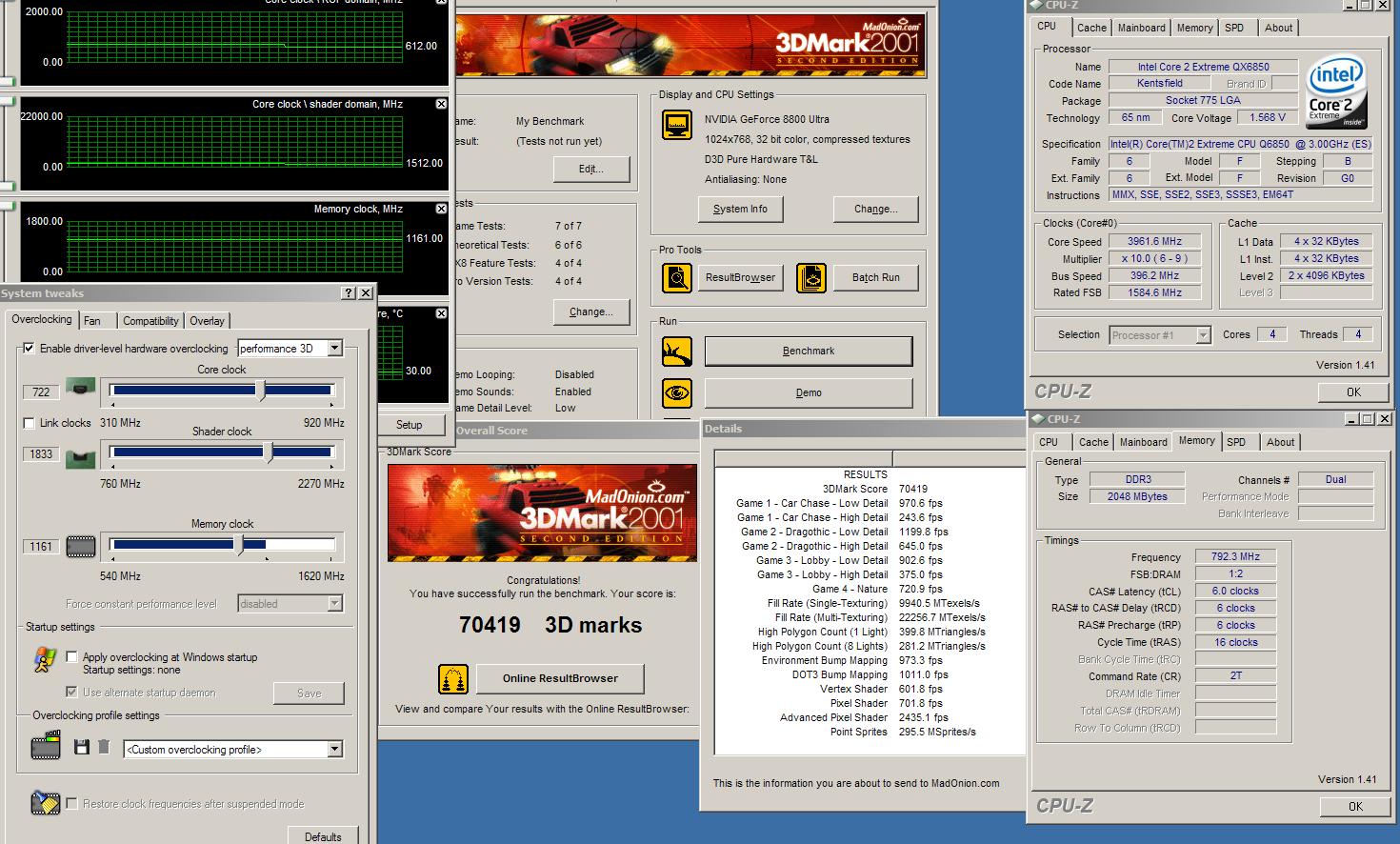Click OK in the upper CPU-Z window
Viewport: 1400px width, 844px height.
coord(1353,392)
